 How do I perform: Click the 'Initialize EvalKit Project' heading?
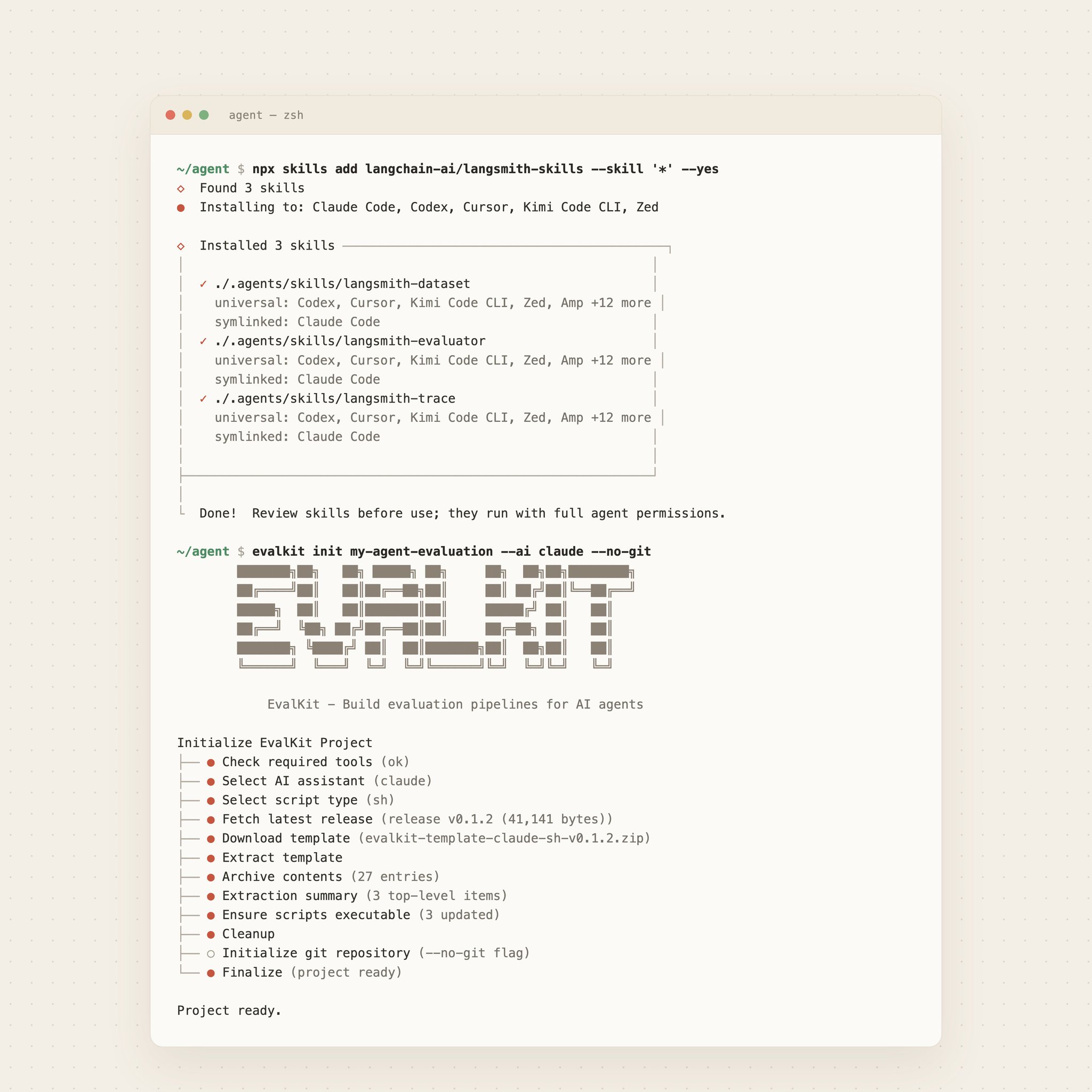pos(275,743)
